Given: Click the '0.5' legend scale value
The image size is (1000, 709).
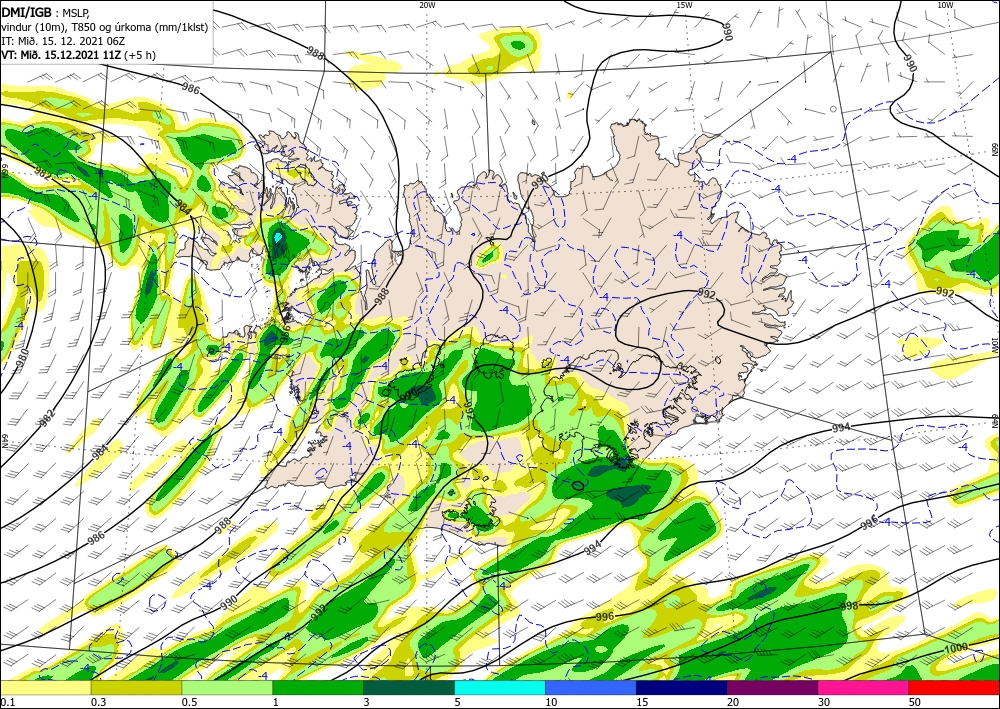Looking at the screenshot, I should 189,702.
